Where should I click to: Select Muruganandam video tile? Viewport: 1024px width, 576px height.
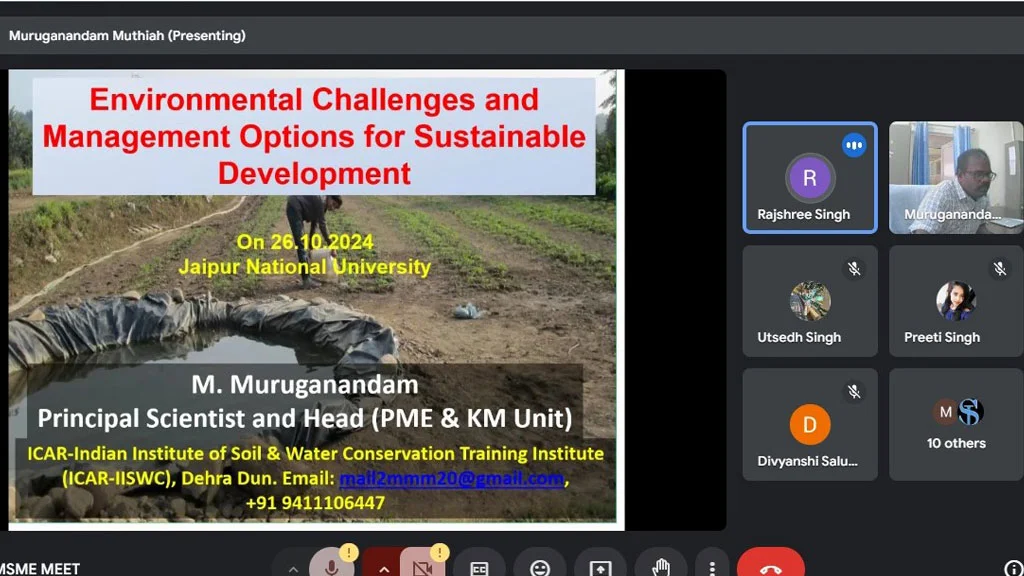tap(956, 178)
